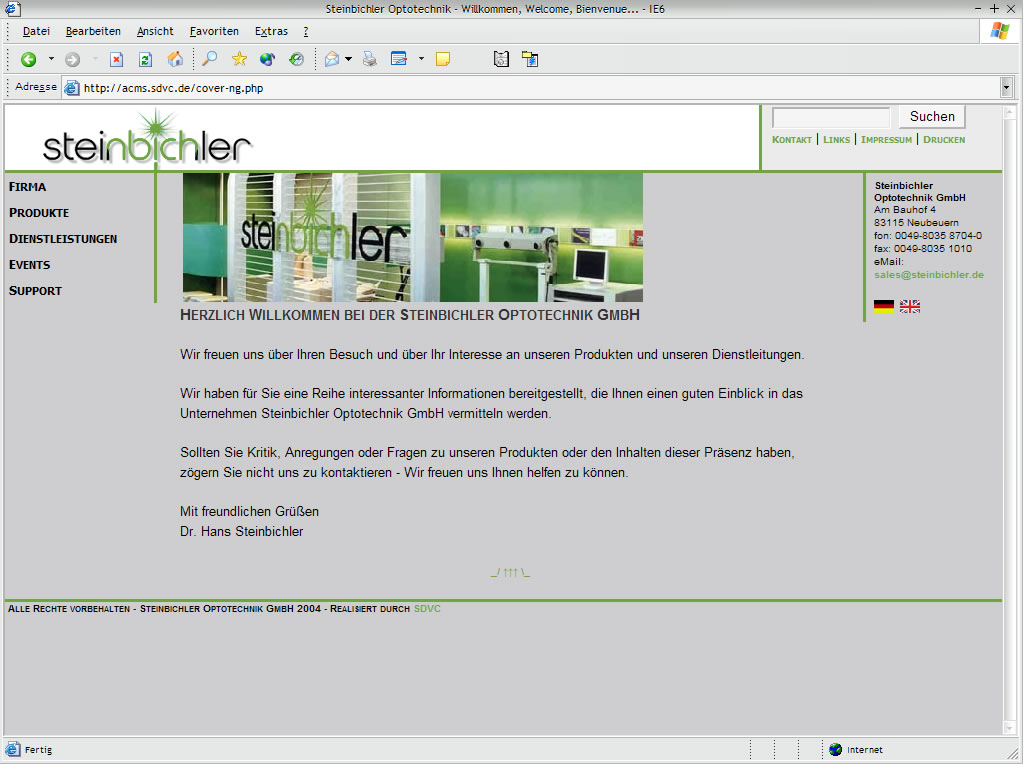Viewport: 1024px width, 768px height.
Task: Click the IE icon in the title bar
Action: point(12,9)
